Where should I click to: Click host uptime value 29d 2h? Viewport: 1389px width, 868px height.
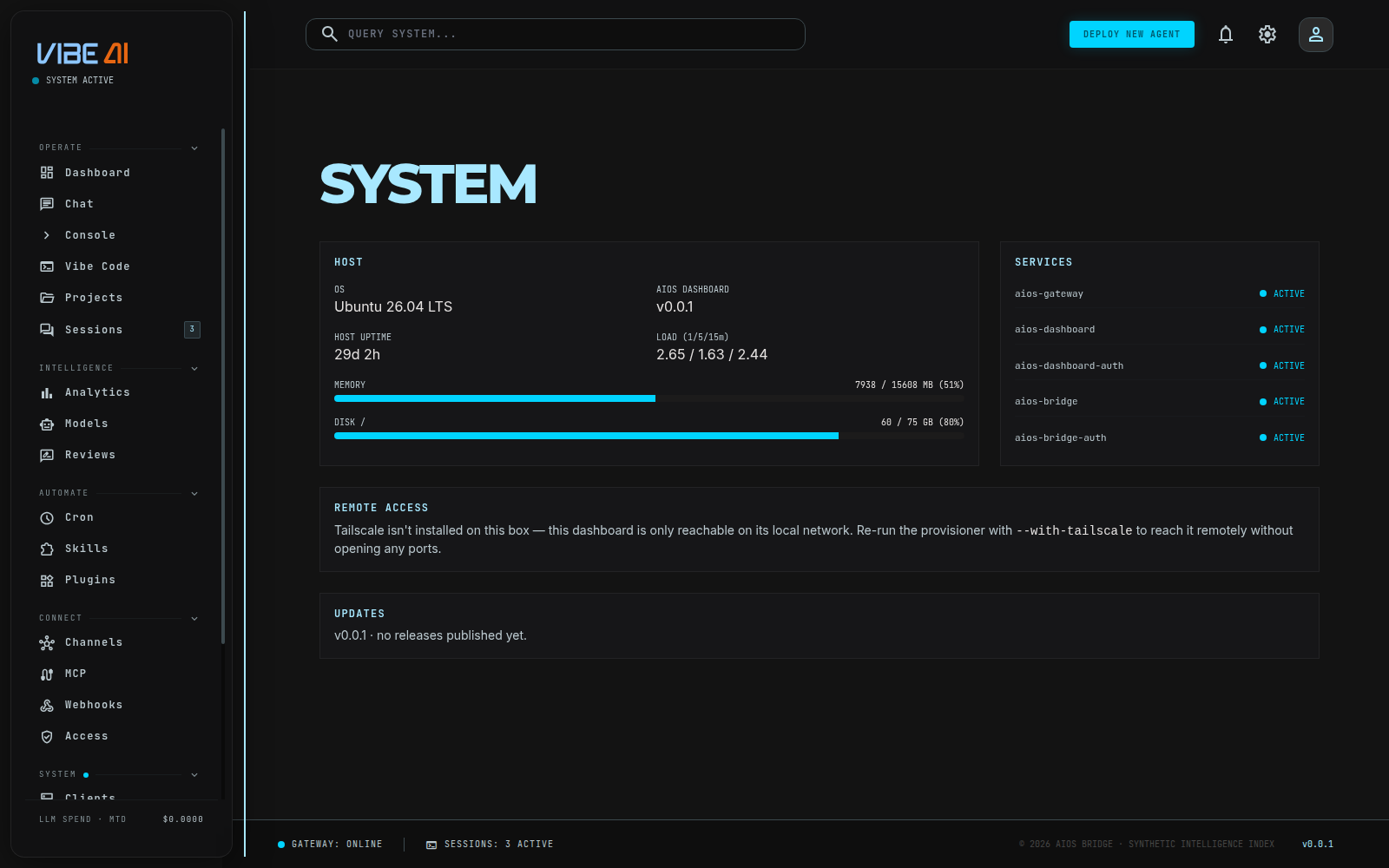pos(357,355)
